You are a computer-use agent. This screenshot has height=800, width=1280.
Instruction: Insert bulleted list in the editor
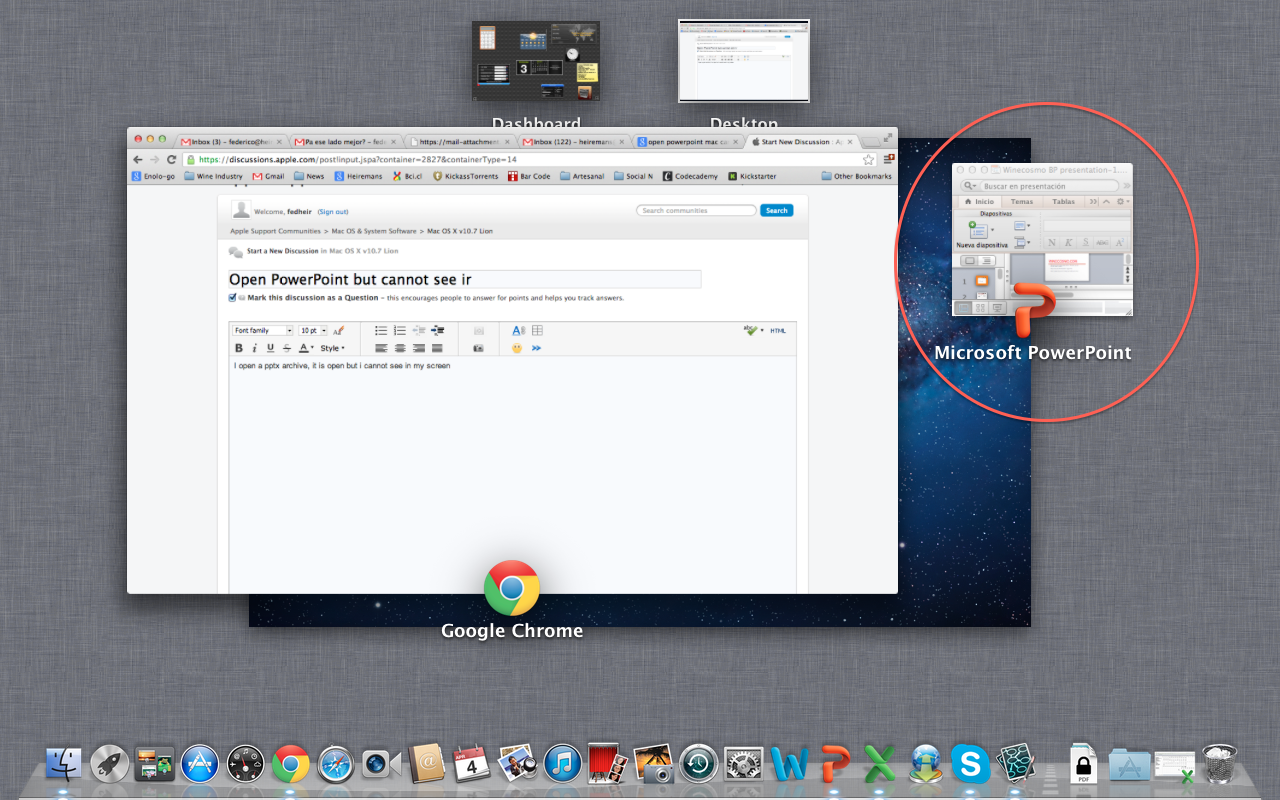381,330
